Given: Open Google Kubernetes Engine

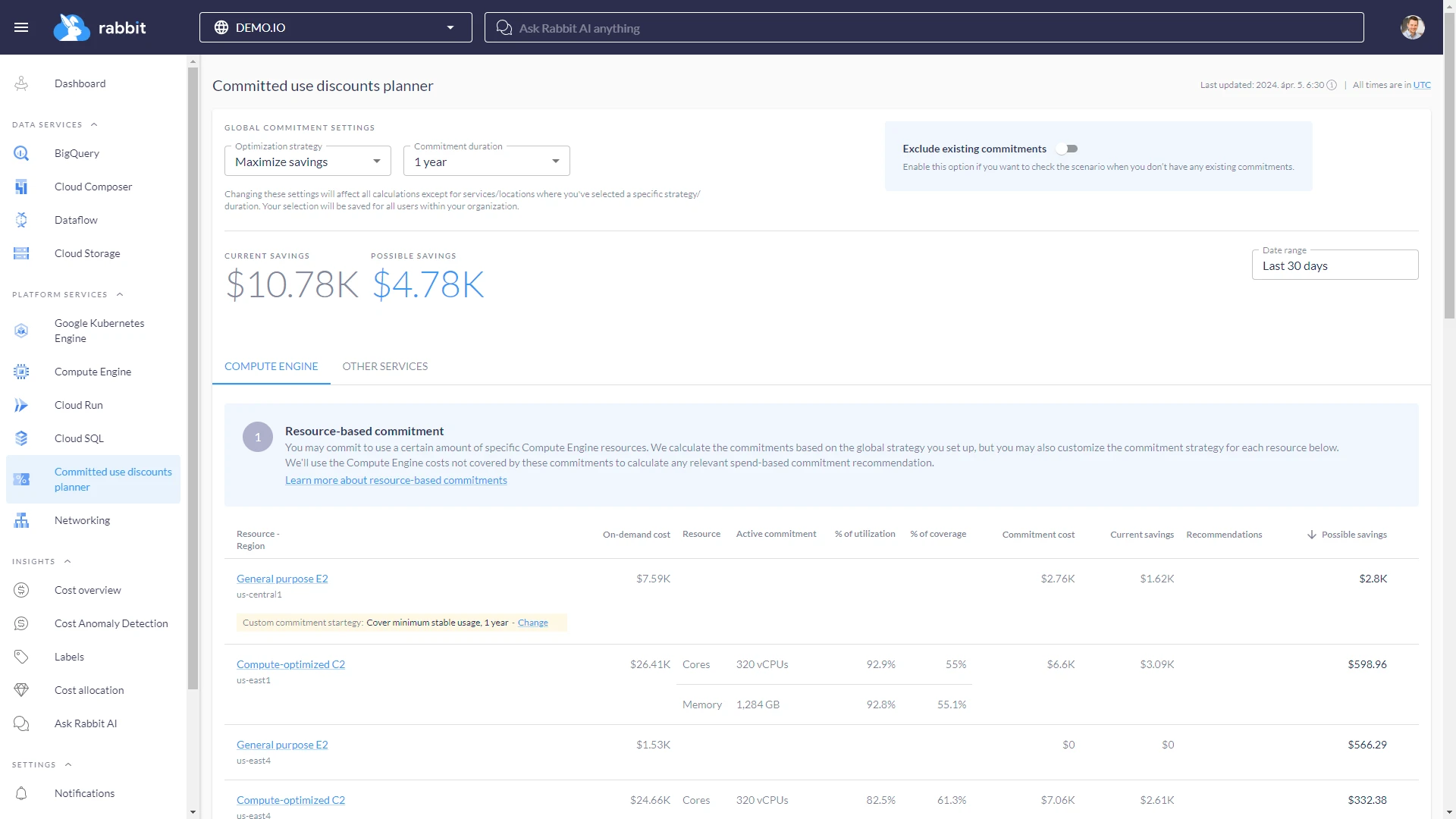Looking at the screenshot, I should pyautogui.click(x=99, y=331).
